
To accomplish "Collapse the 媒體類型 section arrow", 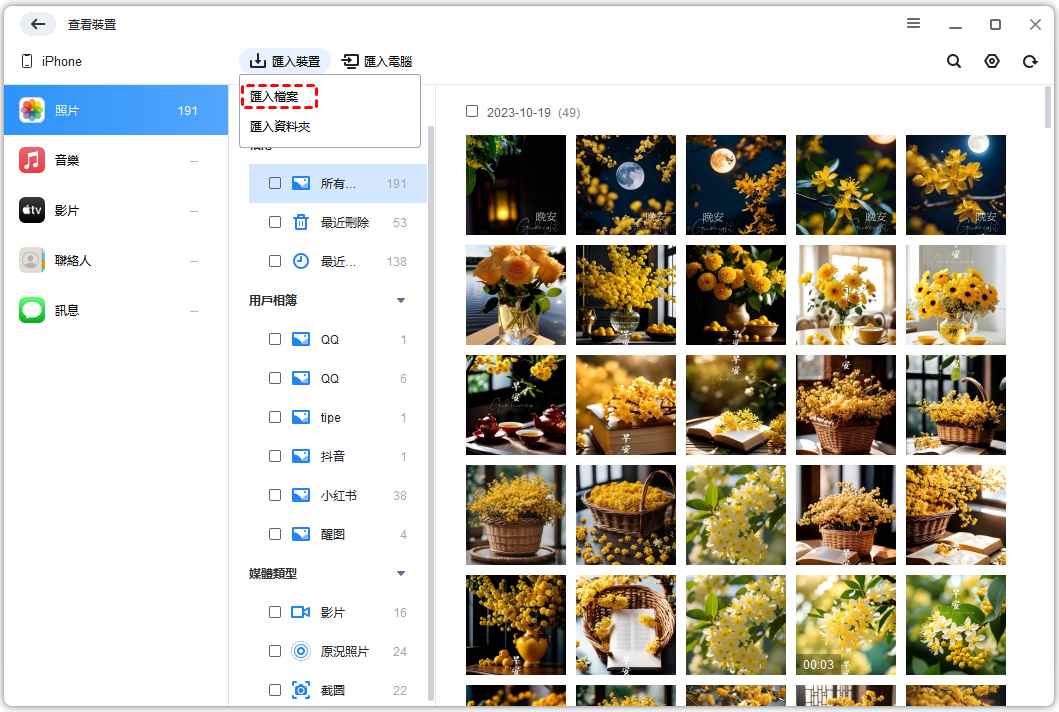I will [x=401, y=573].
